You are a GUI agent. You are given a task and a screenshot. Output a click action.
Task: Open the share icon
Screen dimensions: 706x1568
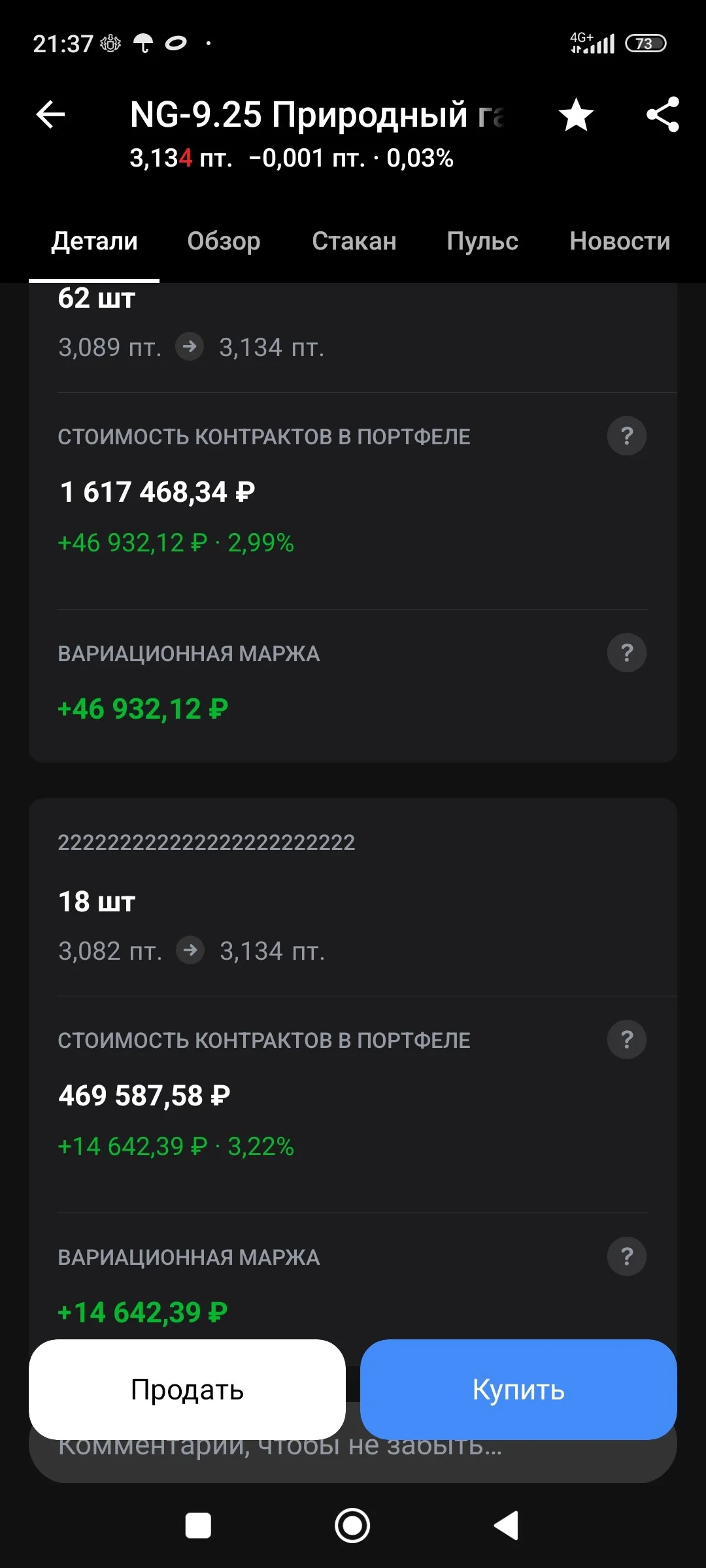pos(663,115)
